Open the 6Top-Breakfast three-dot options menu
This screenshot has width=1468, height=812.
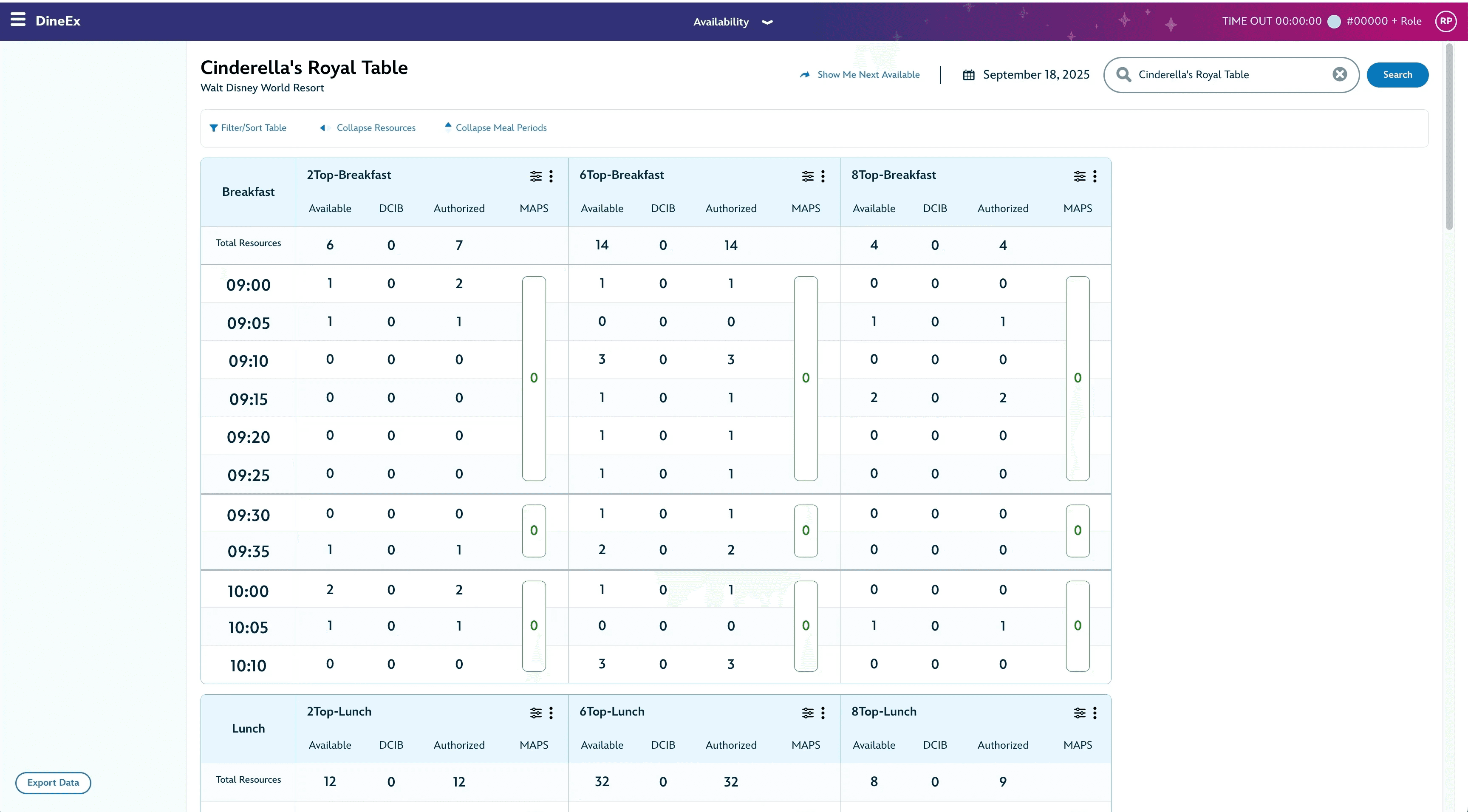click(x=822, y=176)
